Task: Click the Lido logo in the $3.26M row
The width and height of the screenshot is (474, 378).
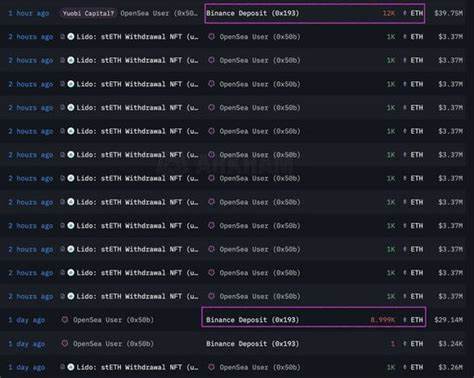Action: click(x=71, y=367)
